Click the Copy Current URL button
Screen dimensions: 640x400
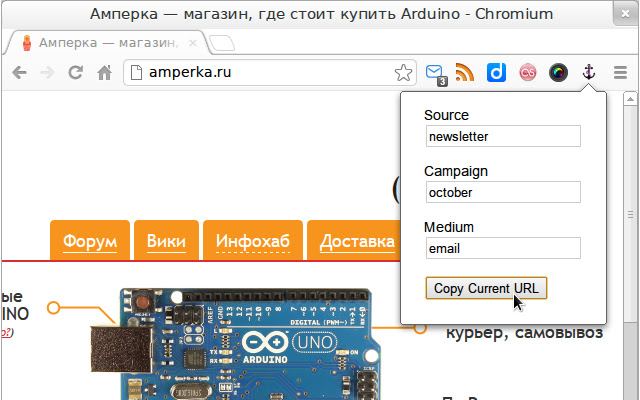(486, 288)
